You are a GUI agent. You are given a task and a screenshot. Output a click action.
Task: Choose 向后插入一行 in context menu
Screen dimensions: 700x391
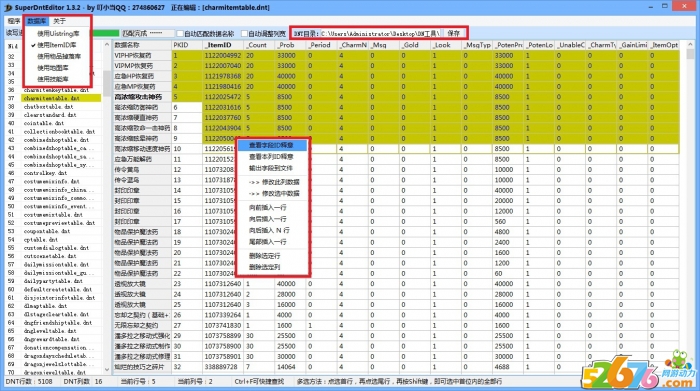pos(271,219)
